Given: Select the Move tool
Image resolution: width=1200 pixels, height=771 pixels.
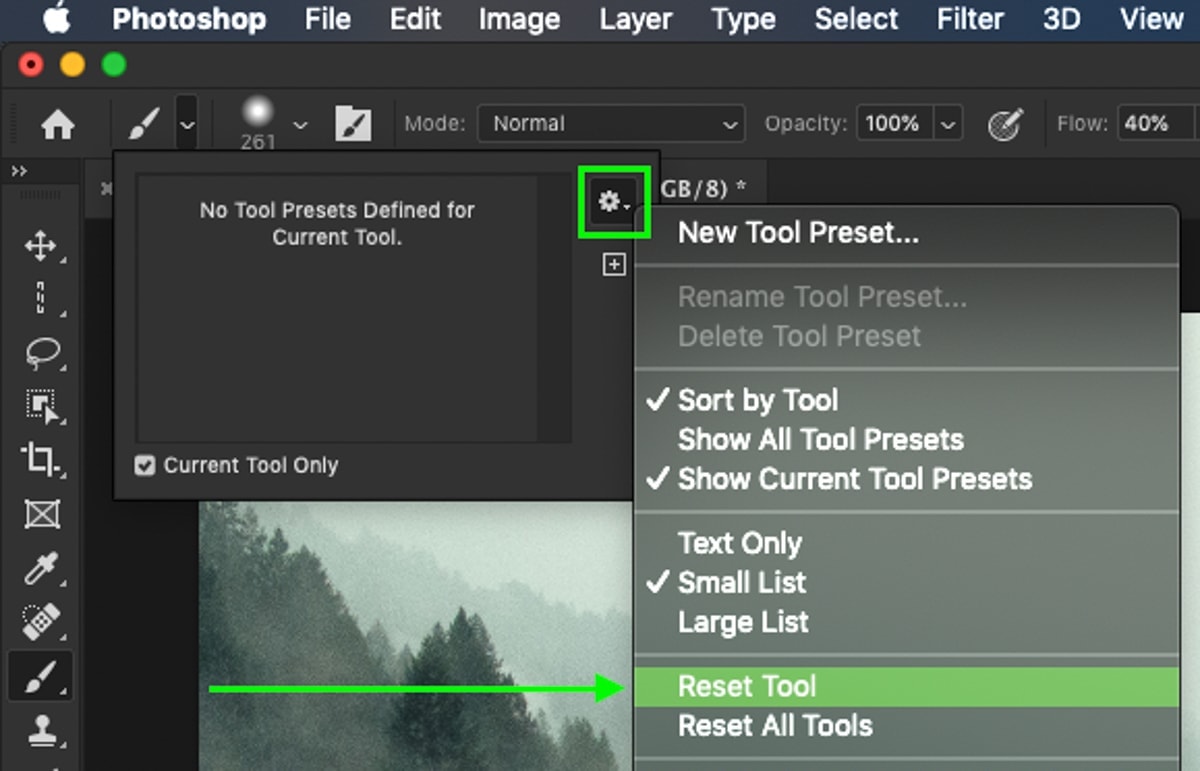Looking at the screenshot, I should click(x=40, y=246).
